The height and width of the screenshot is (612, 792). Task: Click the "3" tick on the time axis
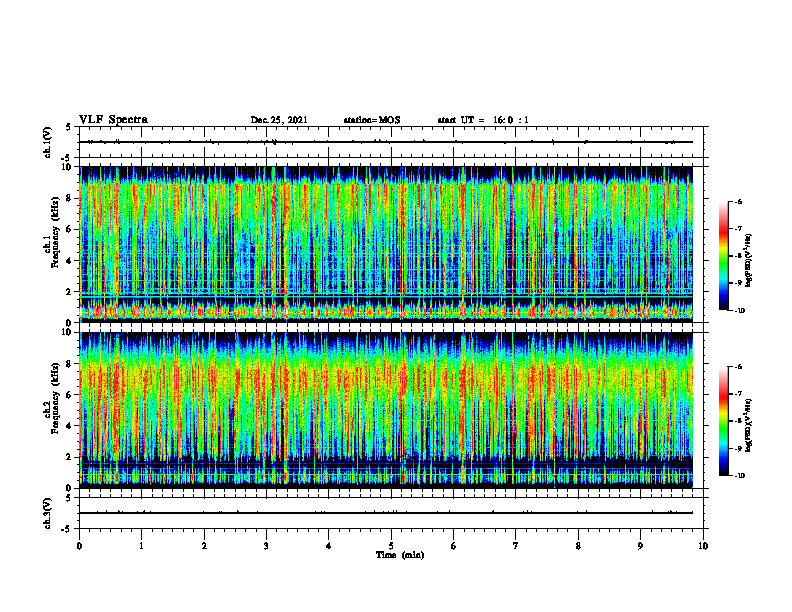coord(266,546)
